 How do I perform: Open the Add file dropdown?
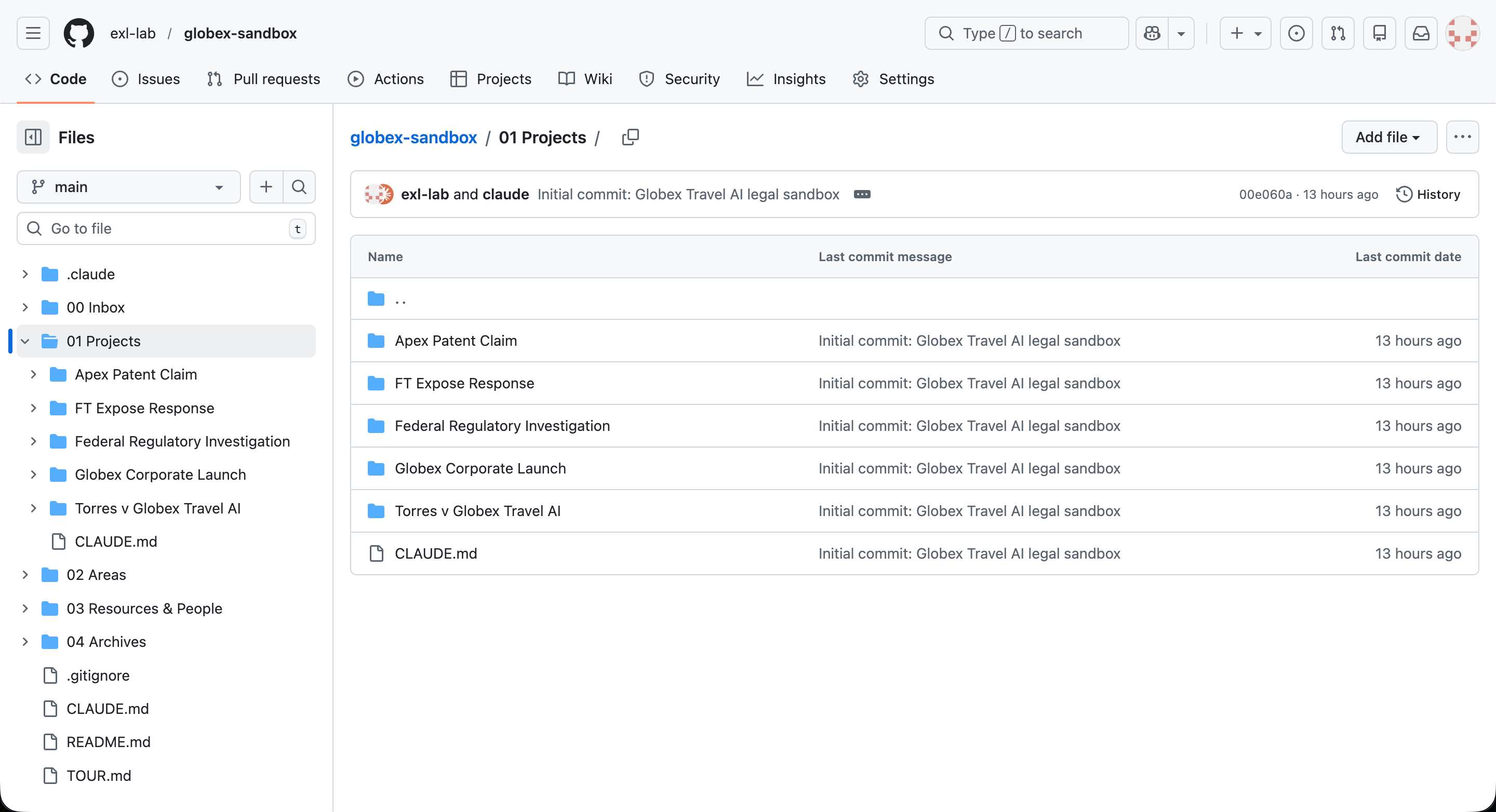pyautogui.click(x=1388, y=137)
